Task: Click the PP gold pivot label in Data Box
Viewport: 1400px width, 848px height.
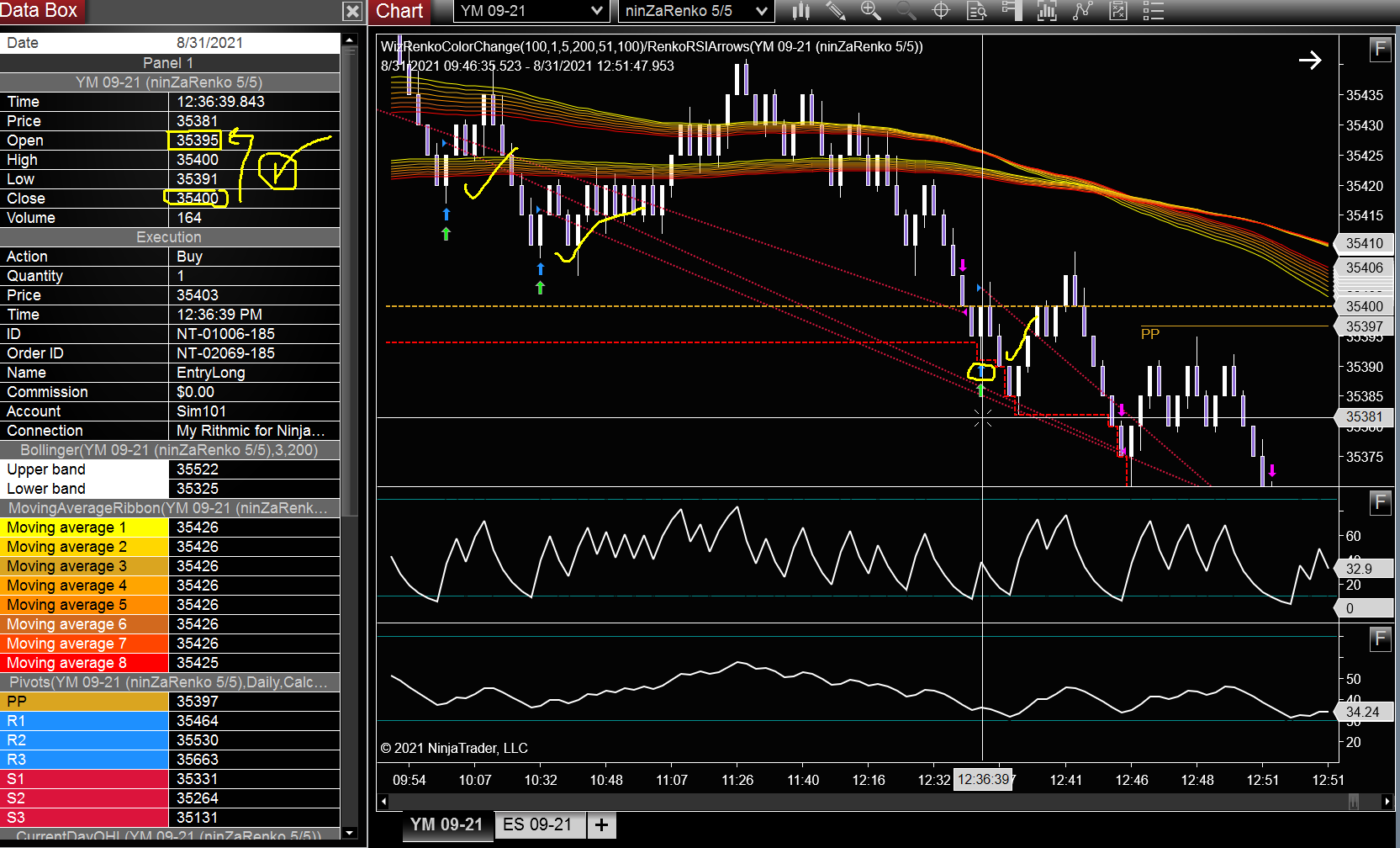Action: point(84,702)
